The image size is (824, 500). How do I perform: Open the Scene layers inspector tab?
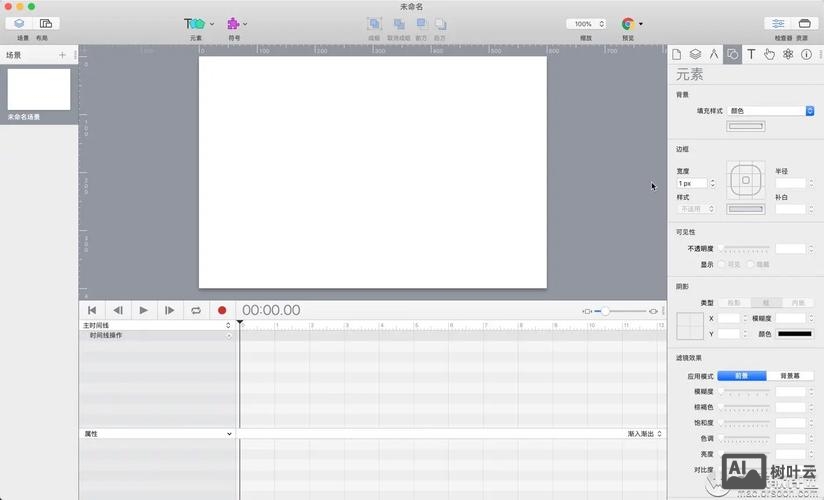click(695, 54)
